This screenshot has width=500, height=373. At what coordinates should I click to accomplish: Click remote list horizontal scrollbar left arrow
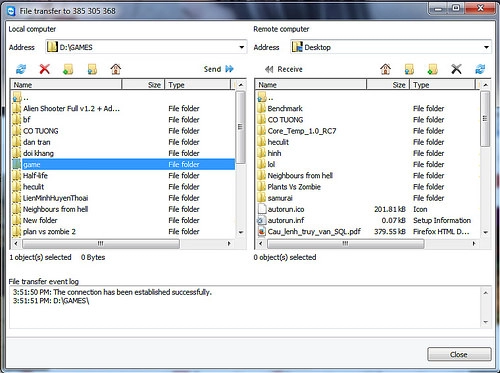coord(261,244)
